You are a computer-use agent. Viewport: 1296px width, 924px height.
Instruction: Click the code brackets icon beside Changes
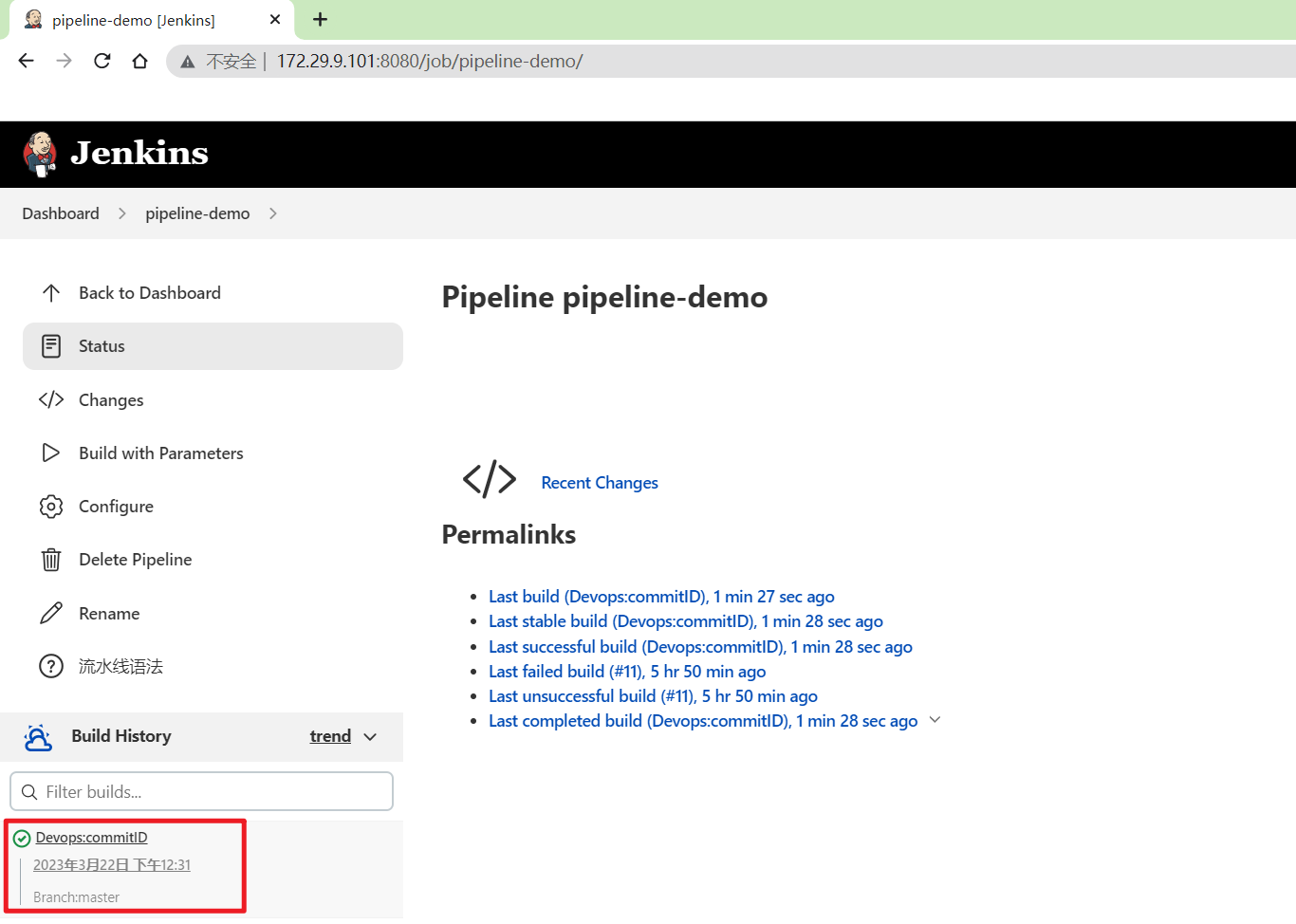(x=51, y=399)
